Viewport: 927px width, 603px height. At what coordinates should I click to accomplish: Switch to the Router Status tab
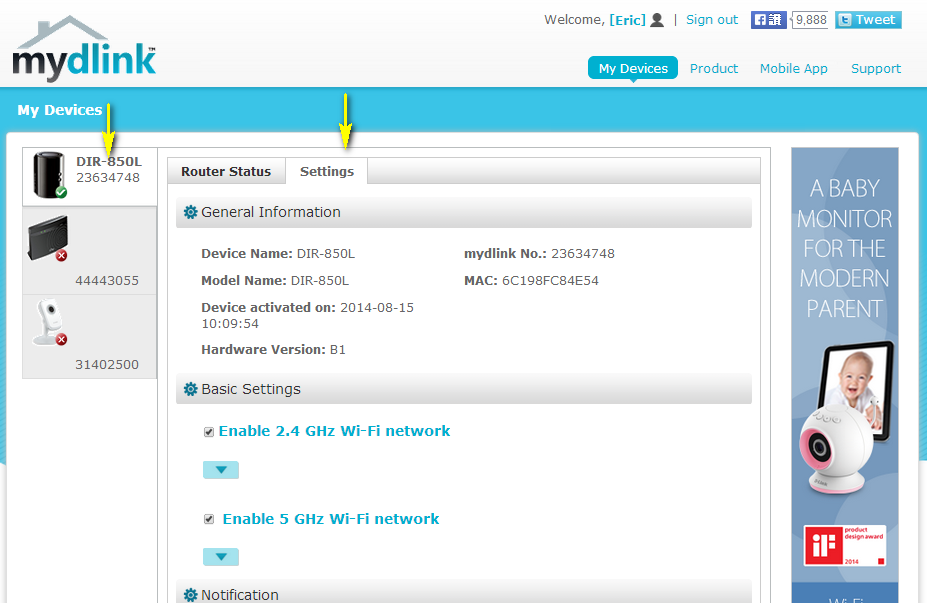[x=226, y=171]
